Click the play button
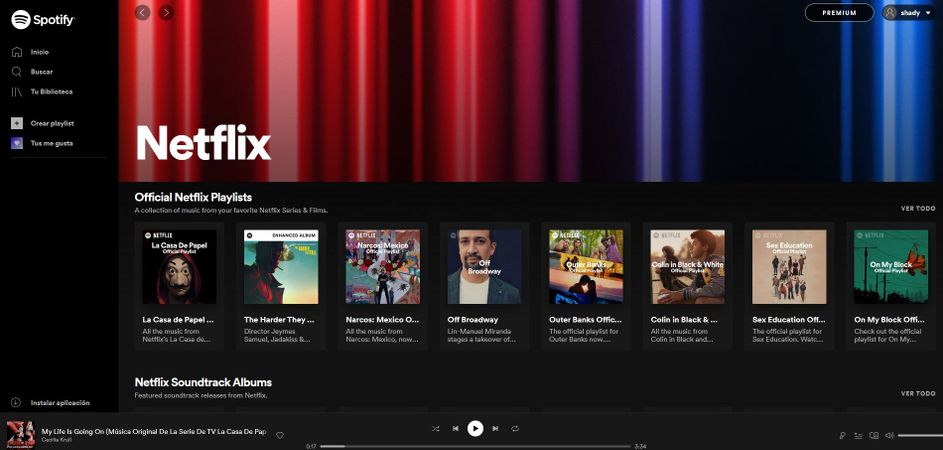943x450 pixels. tap(475, 428)
